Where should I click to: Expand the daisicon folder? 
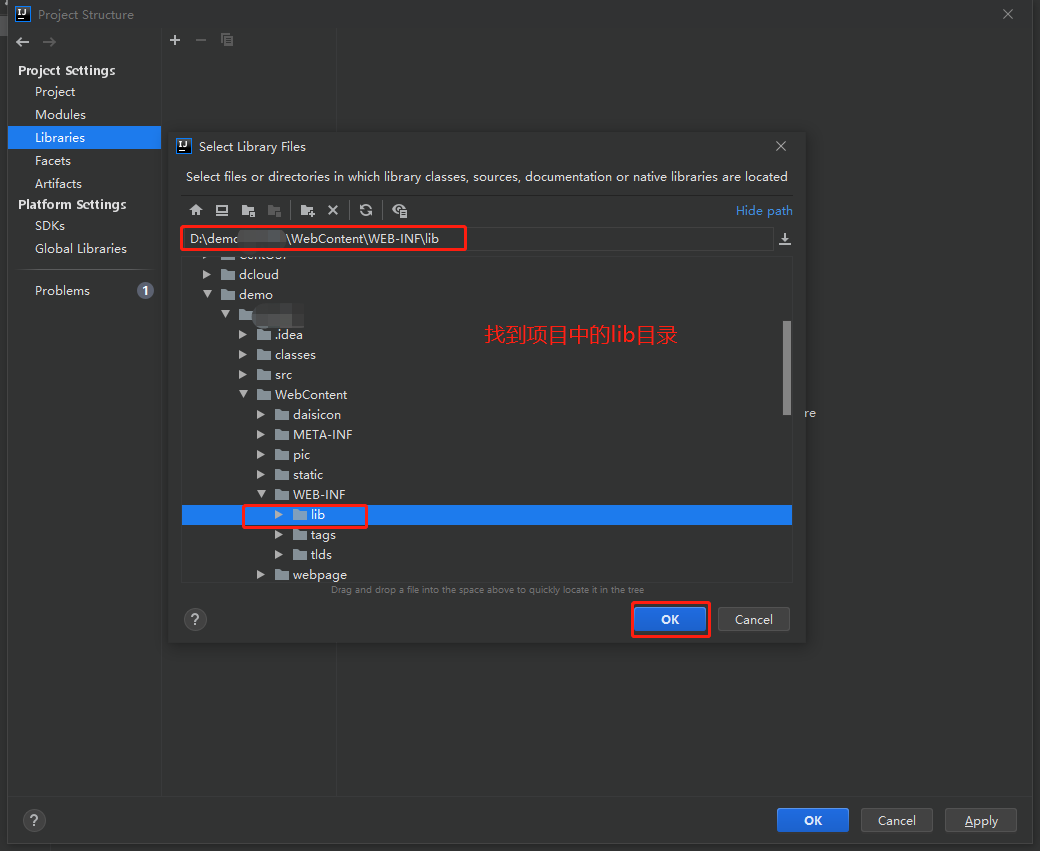[x=261, y=415]
